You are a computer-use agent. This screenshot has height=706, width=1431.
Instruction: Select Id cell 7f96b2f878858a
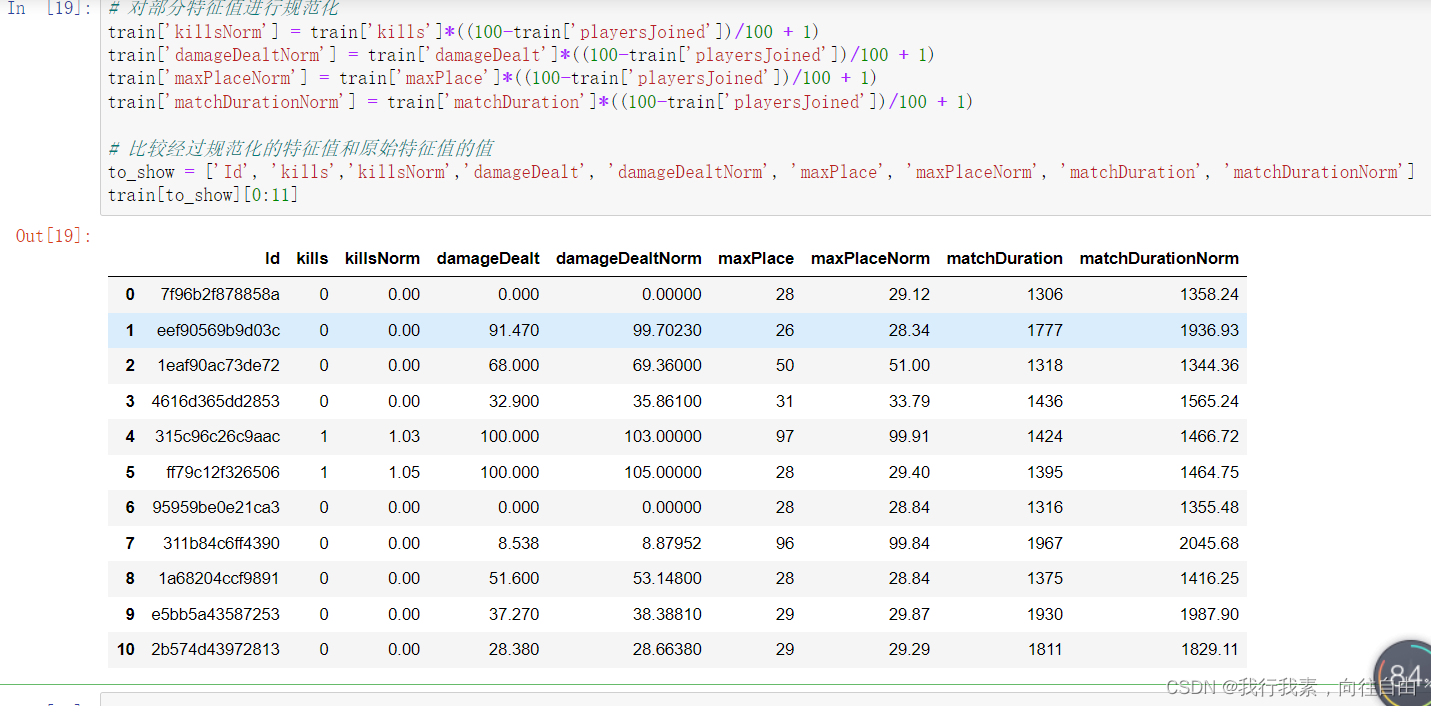(x=220, y=294)
